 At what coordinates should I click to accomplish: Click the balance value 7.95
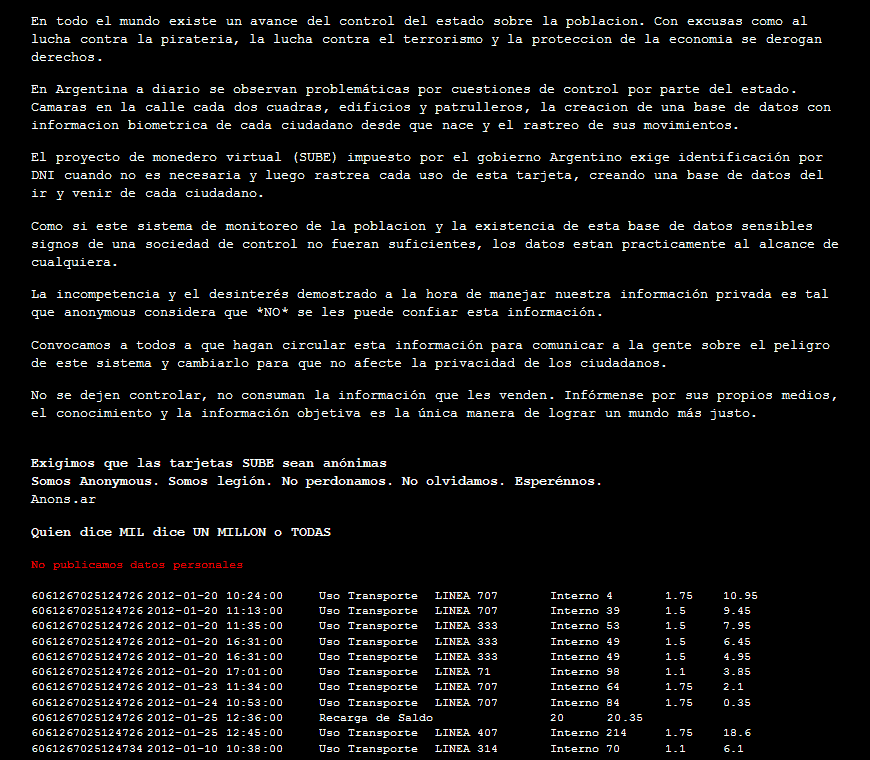pos(737,626)
